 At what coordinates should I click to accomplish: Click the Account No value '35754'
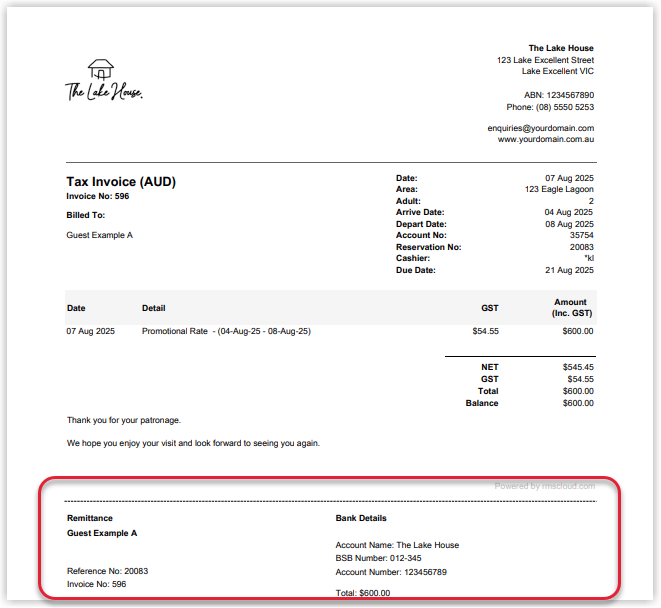coord(581,235)
